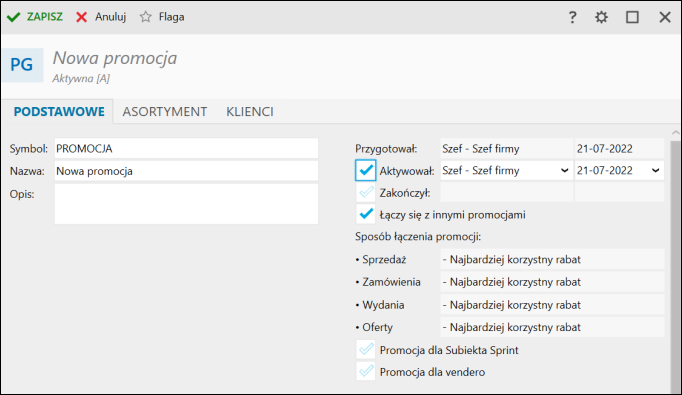Enable Promocja dla vendero checkbox
The image size is (682, 395).
click(365, 372)
